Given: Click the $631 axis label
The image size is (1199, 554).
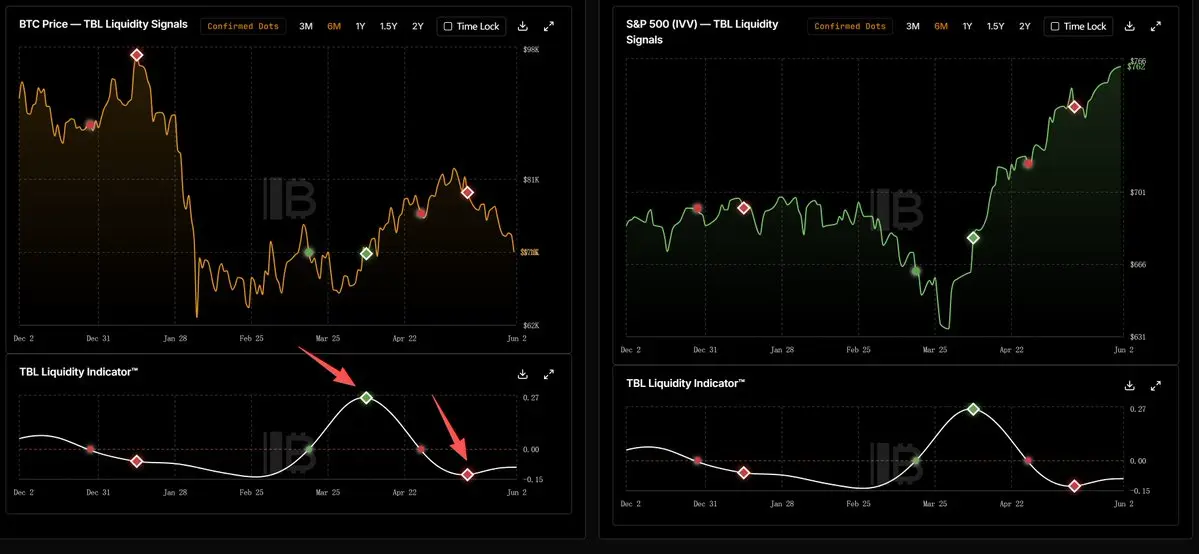Looking at the screenshot, I should click(1138, 337).
